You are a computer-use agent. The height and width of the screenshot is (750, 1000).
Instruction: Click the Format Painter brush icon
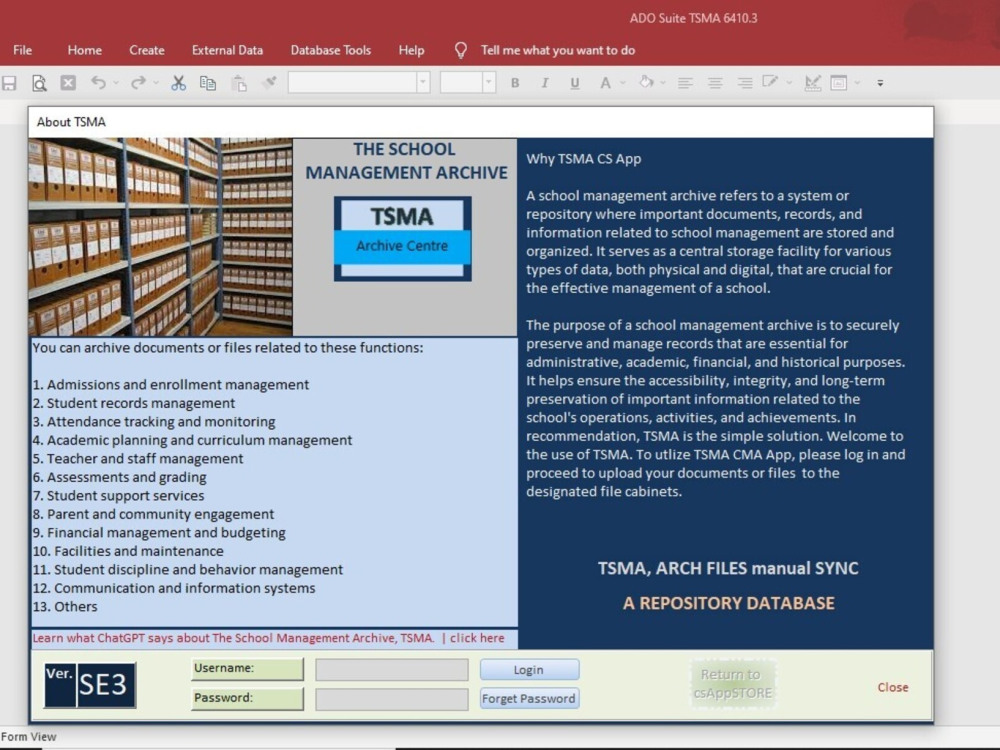(x=270, y=82)
